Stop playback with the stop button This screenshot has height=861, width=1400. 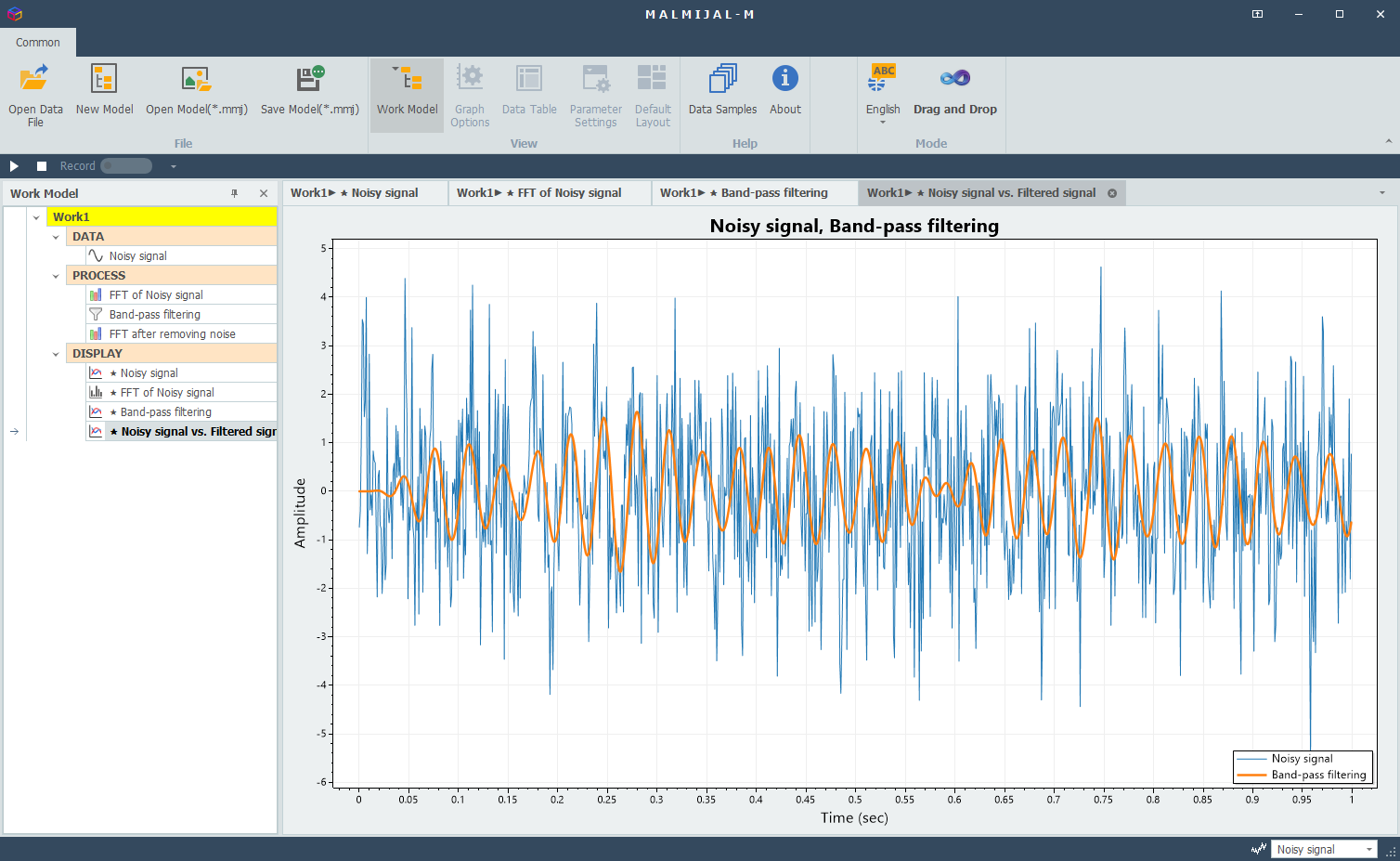coord(42,166)
